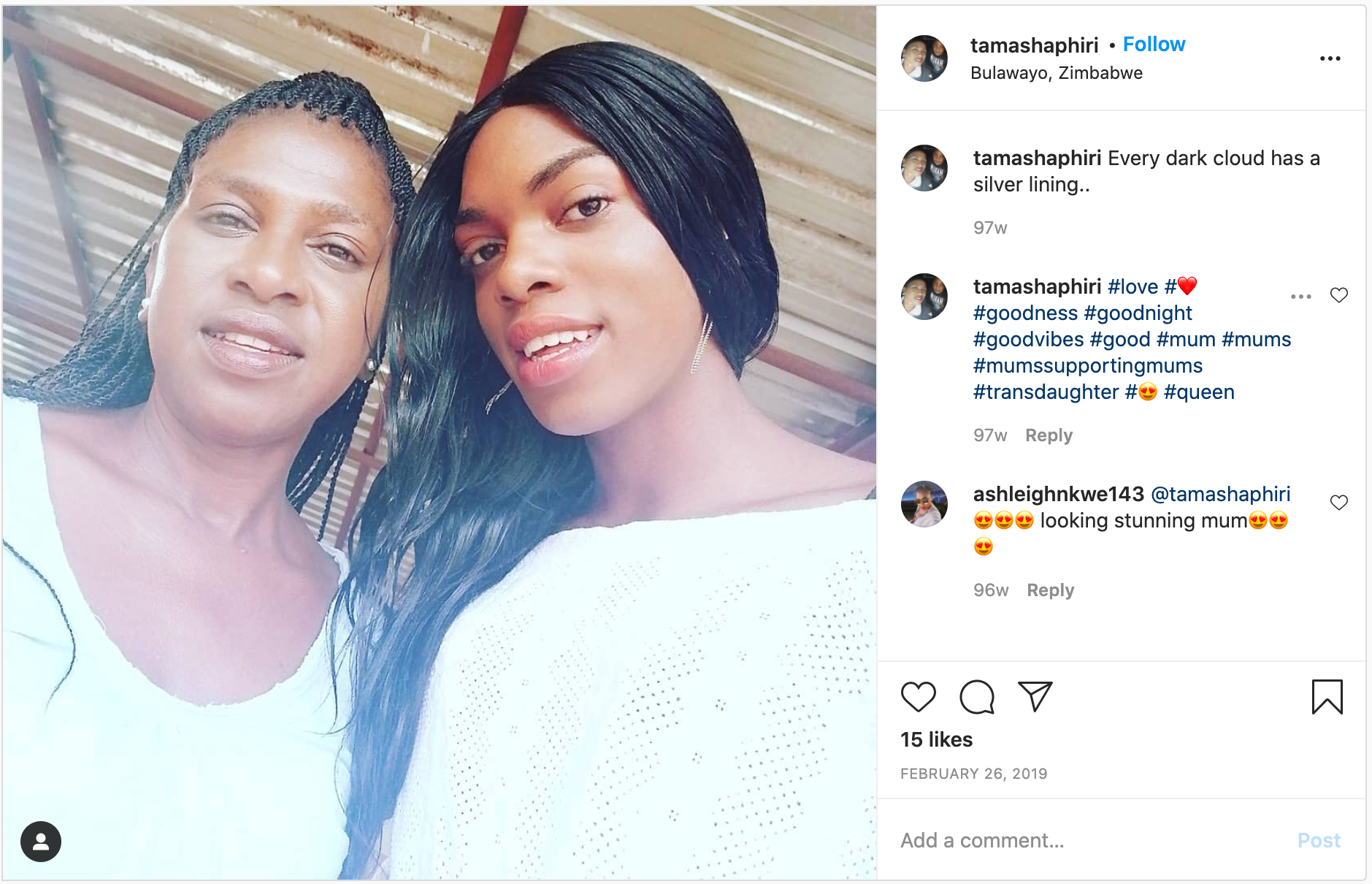The image size is (1372, 884).
Task: Open Bulawayo, Zimbabwe location link
Action: tap(1056, 73)
